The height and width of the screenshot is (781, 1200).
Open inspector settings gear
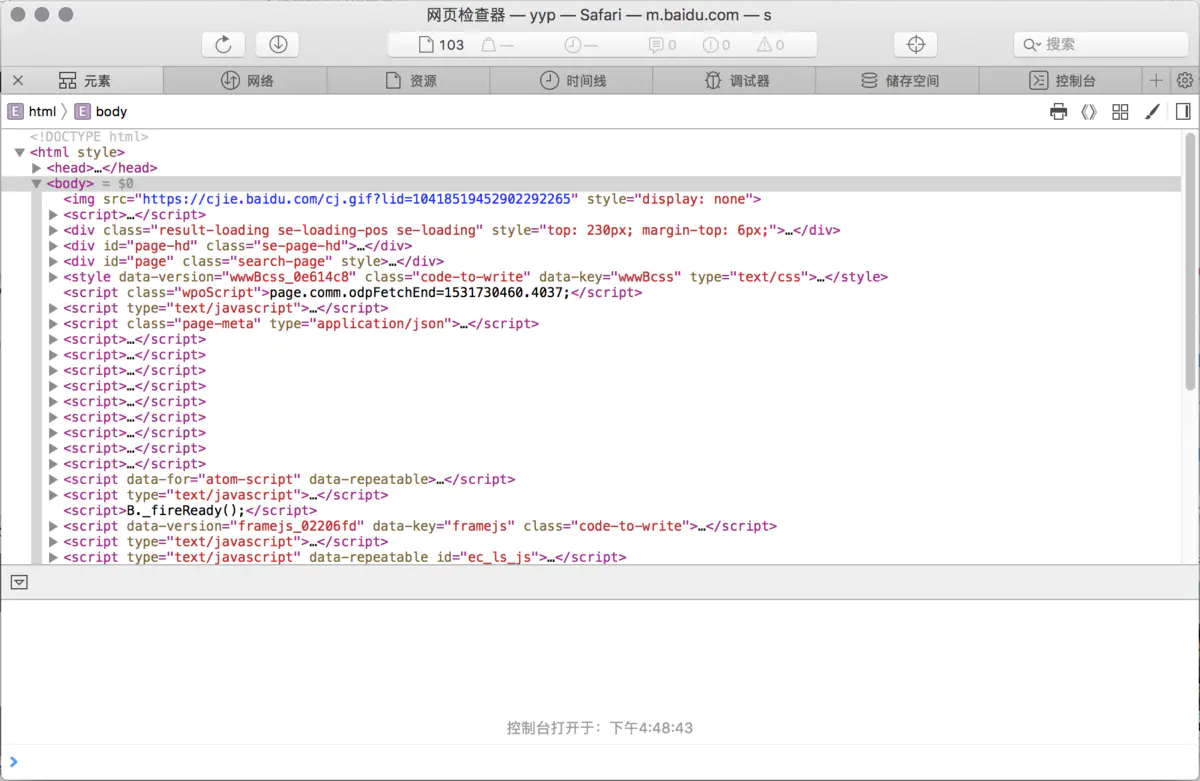tap(1185, 81)
